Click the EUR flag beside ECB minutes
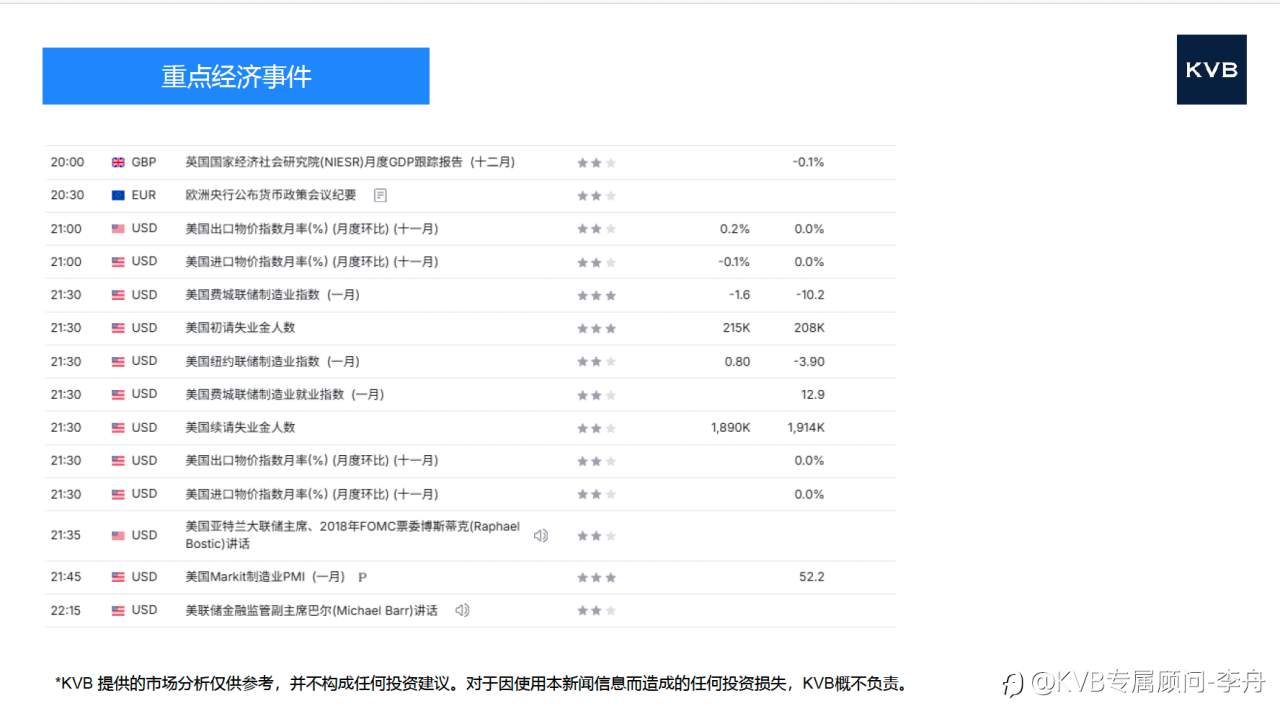 coord(118,195)
